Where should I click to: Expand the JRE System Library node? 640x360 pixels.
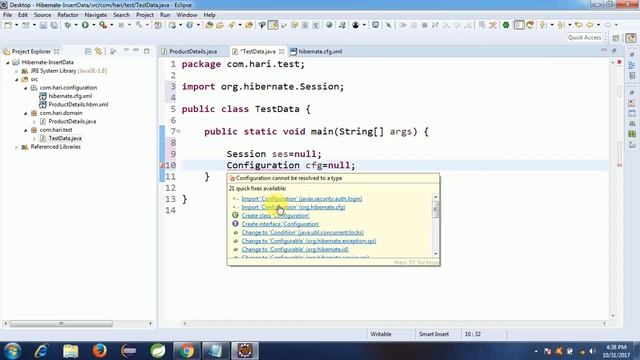tap(17, 71)
